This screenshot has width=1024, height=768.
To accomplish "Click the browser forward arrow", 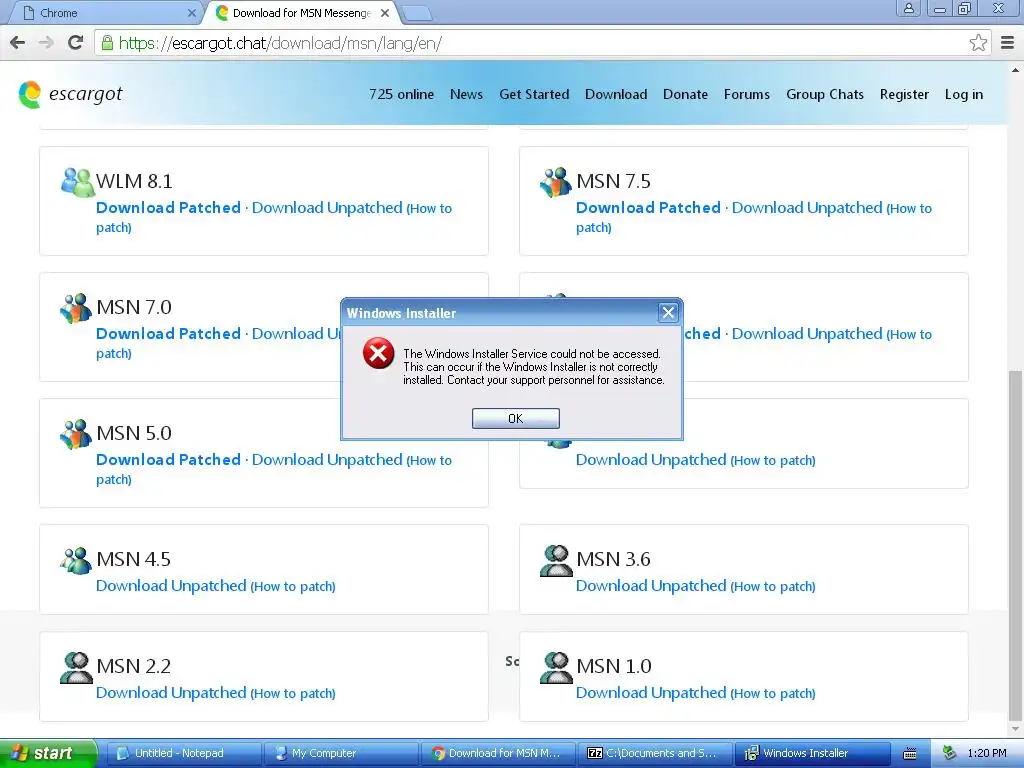I will 46,43.
